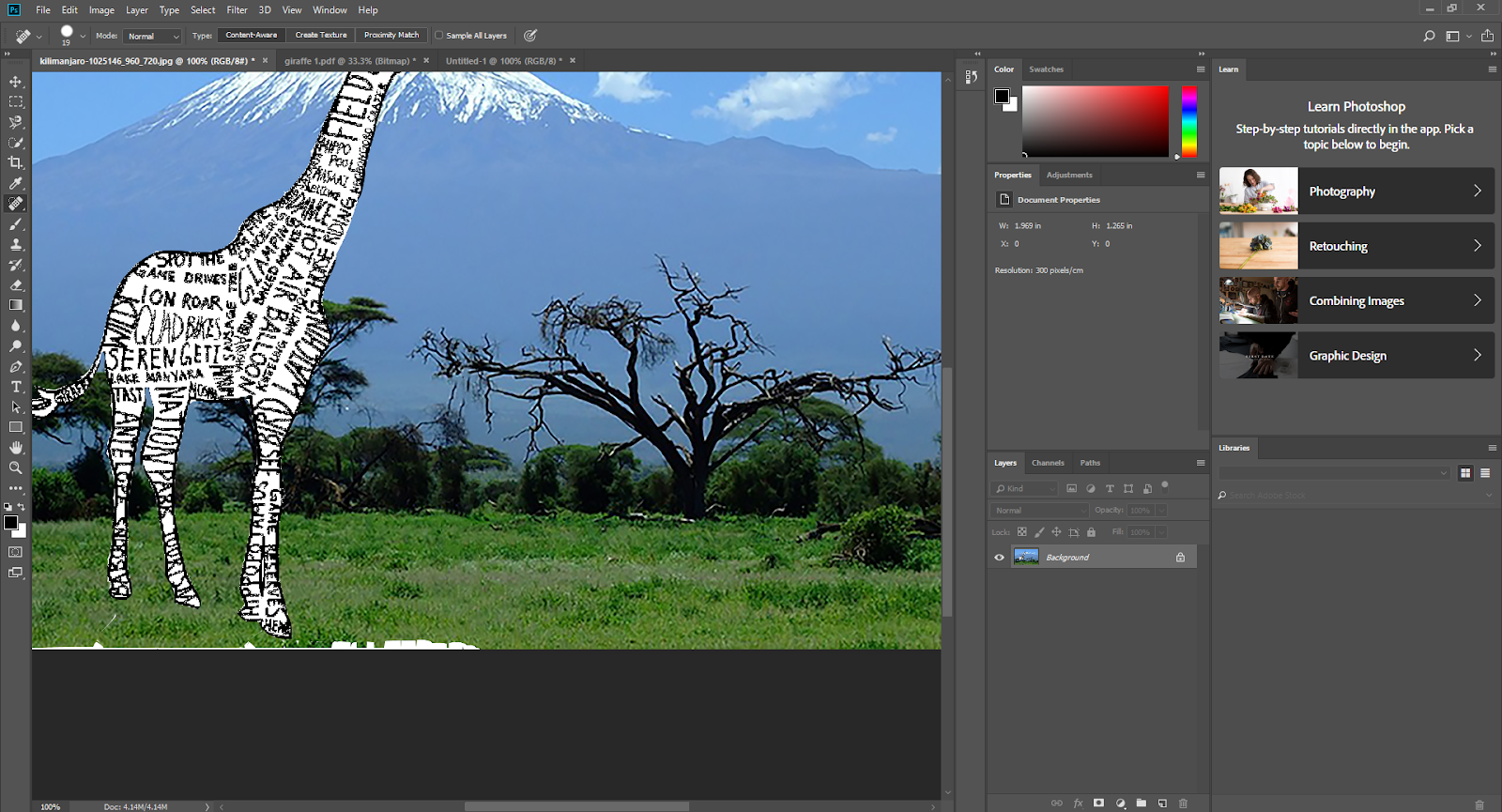The width and height of the screenshot is (1502, 812).
Task: Select the Hand tool
Action: click(x=16, y=448)
